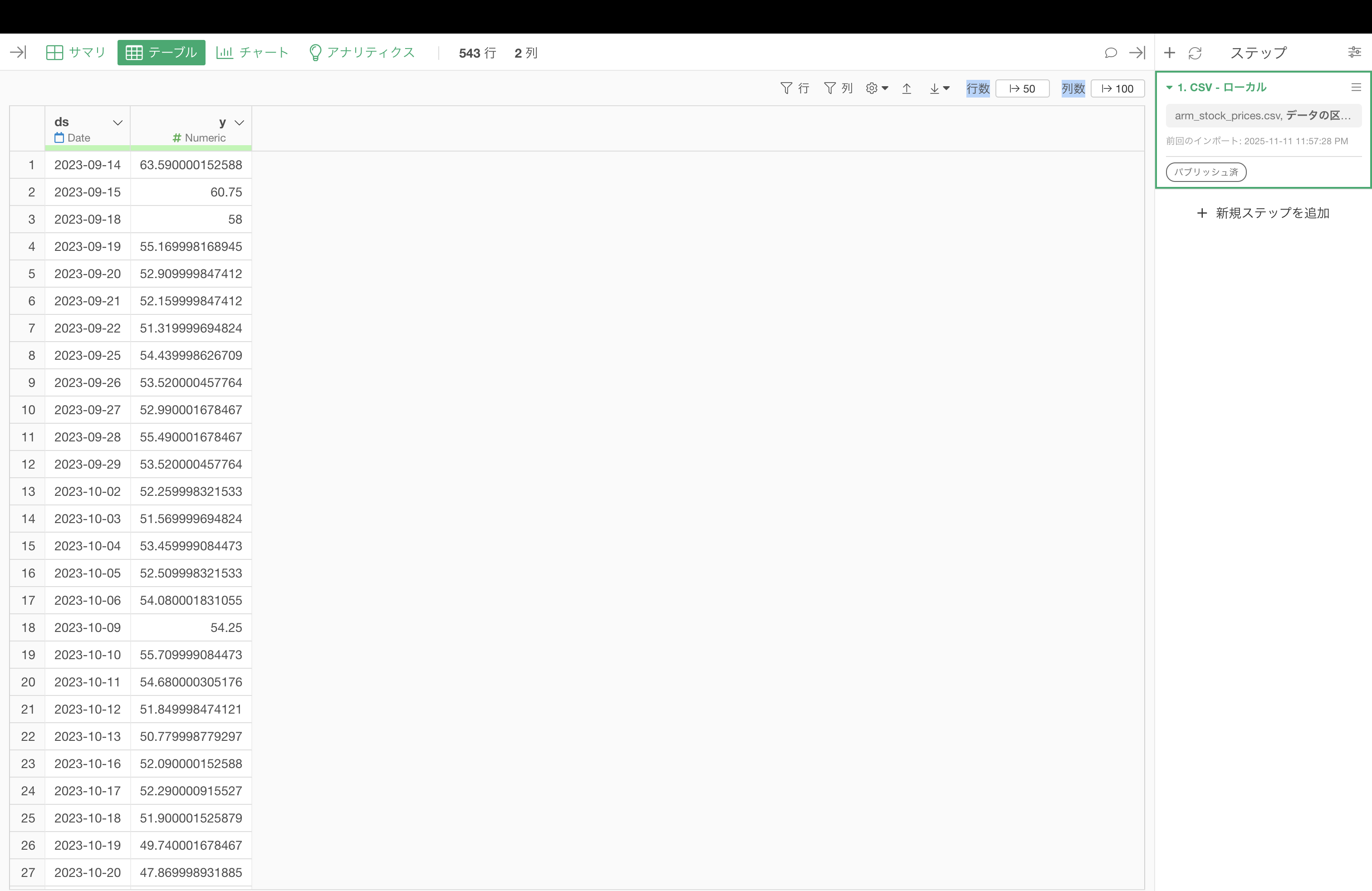Click 新規ステップを追加 button
The width and height of the screenshot is (1372, 891).
coord(1263,213)
